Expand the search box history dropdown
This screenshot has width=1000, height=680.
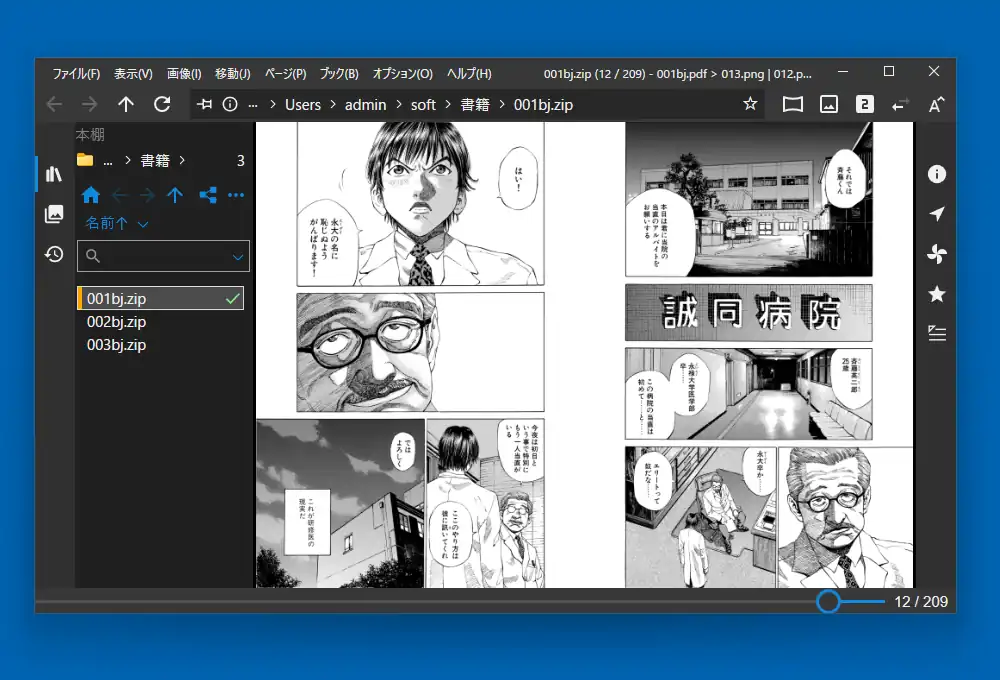tap(238, 257)
